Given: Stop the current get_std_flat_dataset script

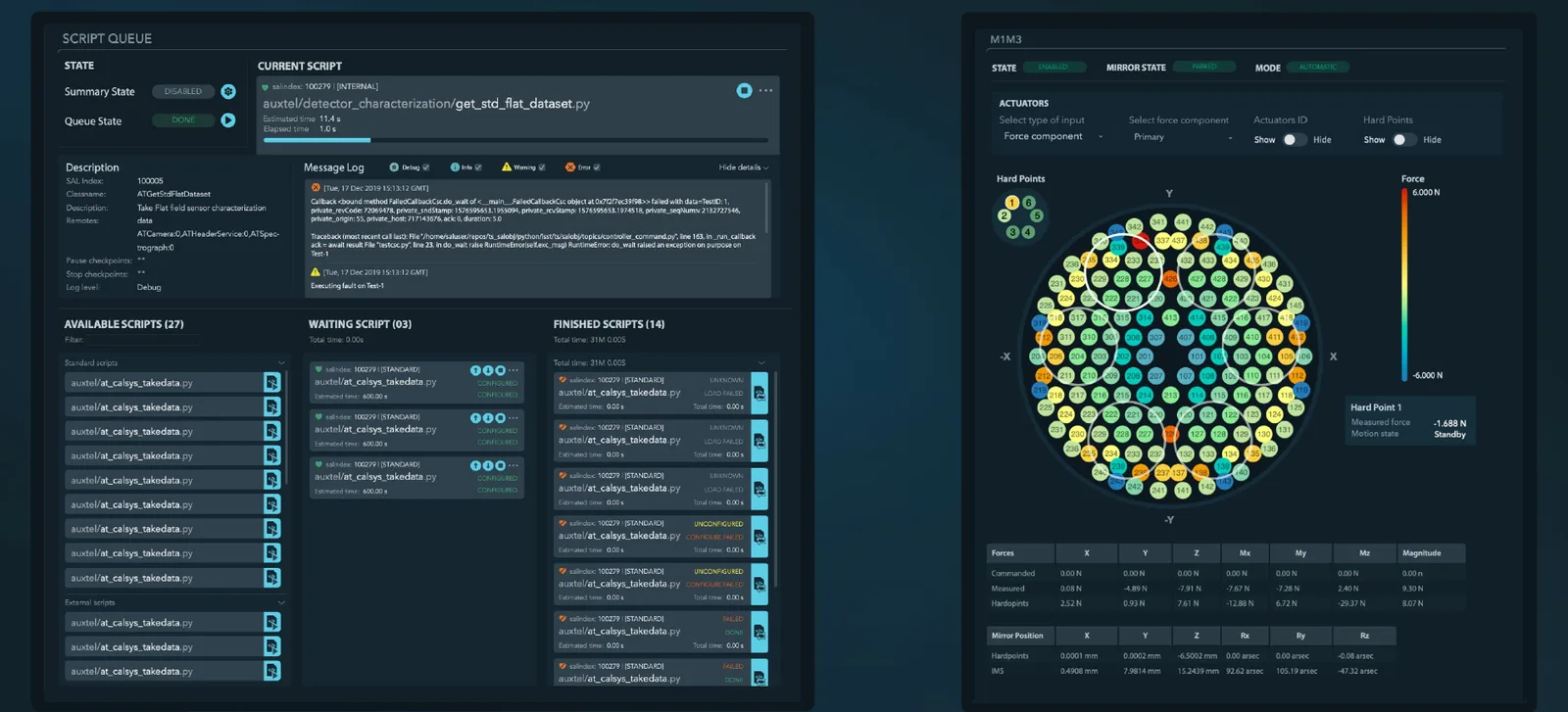Looking at the screenshot, I should (744, 90).
